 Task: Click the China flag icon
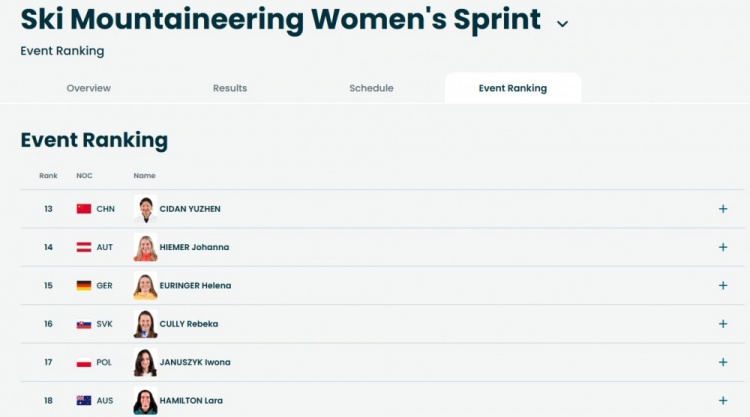coord(84,209)
